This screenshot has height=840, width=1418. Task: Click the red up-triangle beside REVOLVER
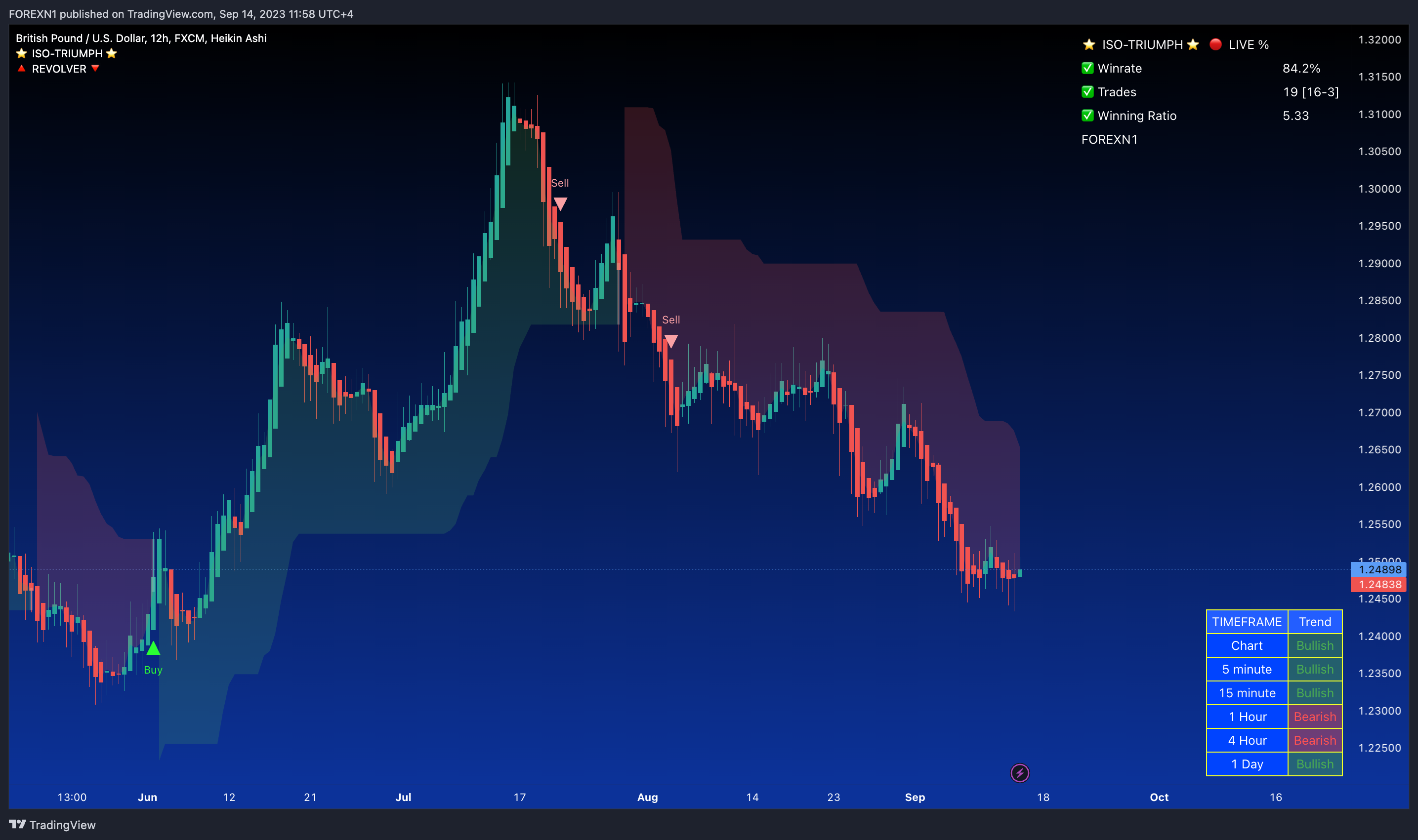[x=22, y=69]
